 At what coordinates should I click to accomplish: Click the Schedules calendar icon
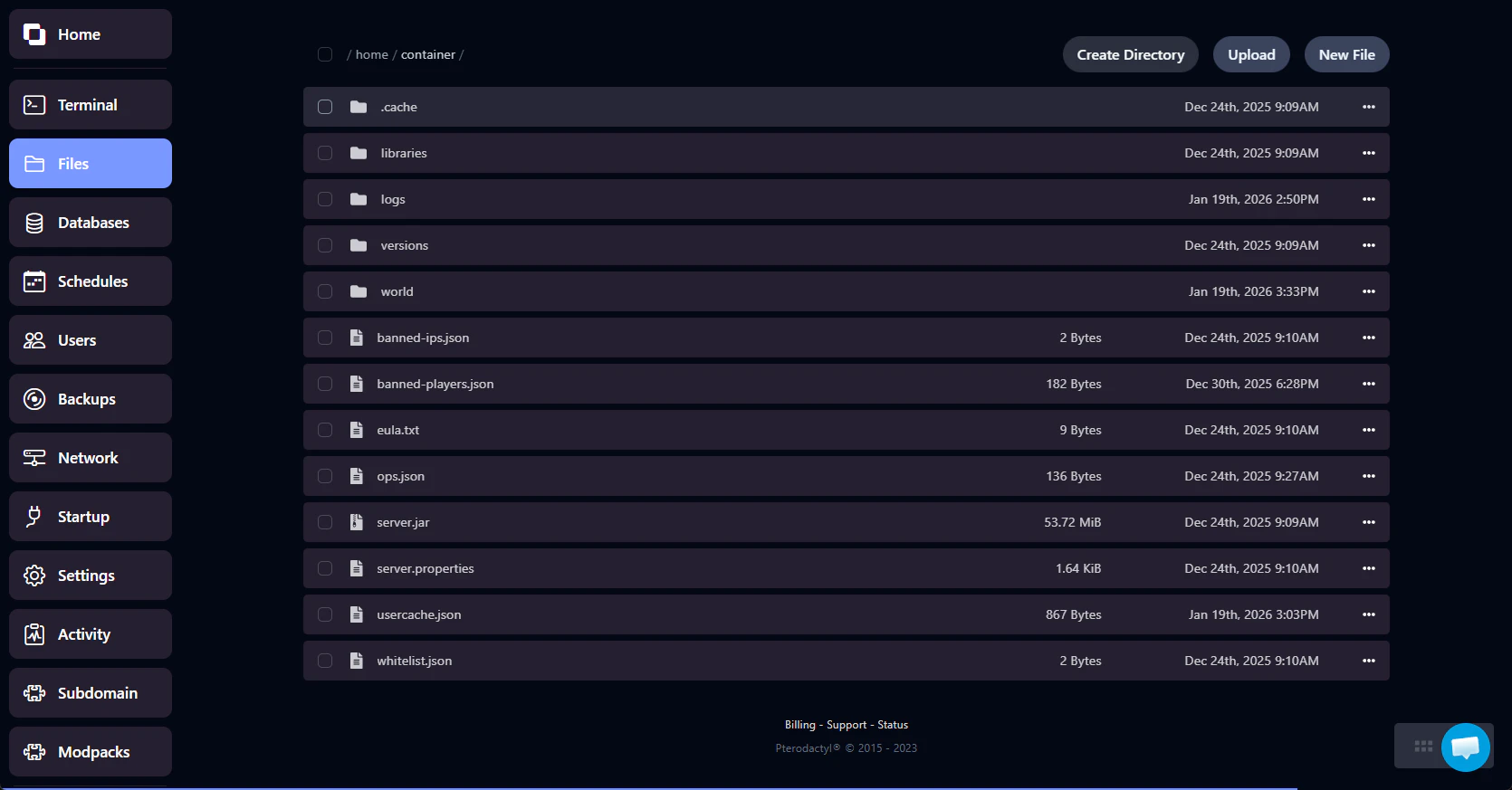click(x=34, y=281)
